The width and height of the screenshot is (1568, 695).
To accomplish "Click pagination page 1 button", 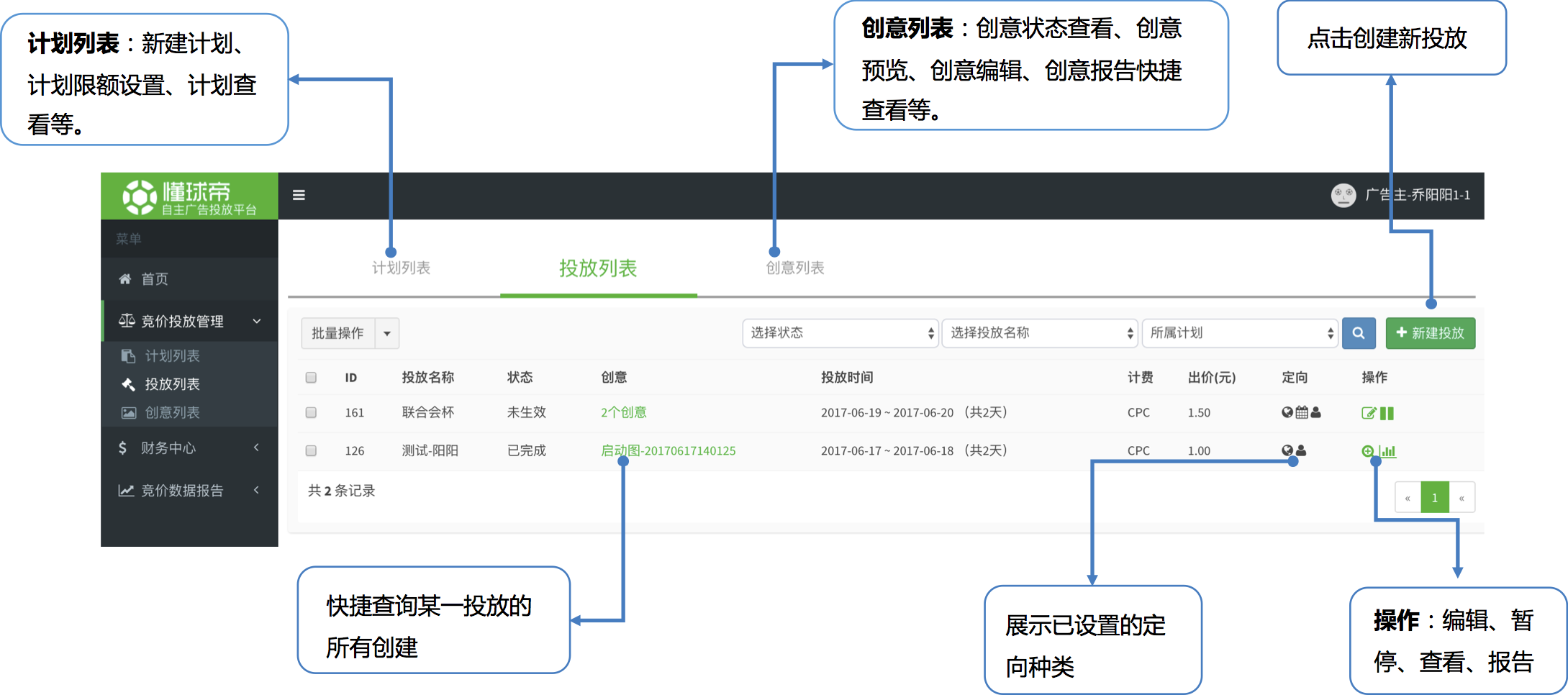I will coord(1434,497).
